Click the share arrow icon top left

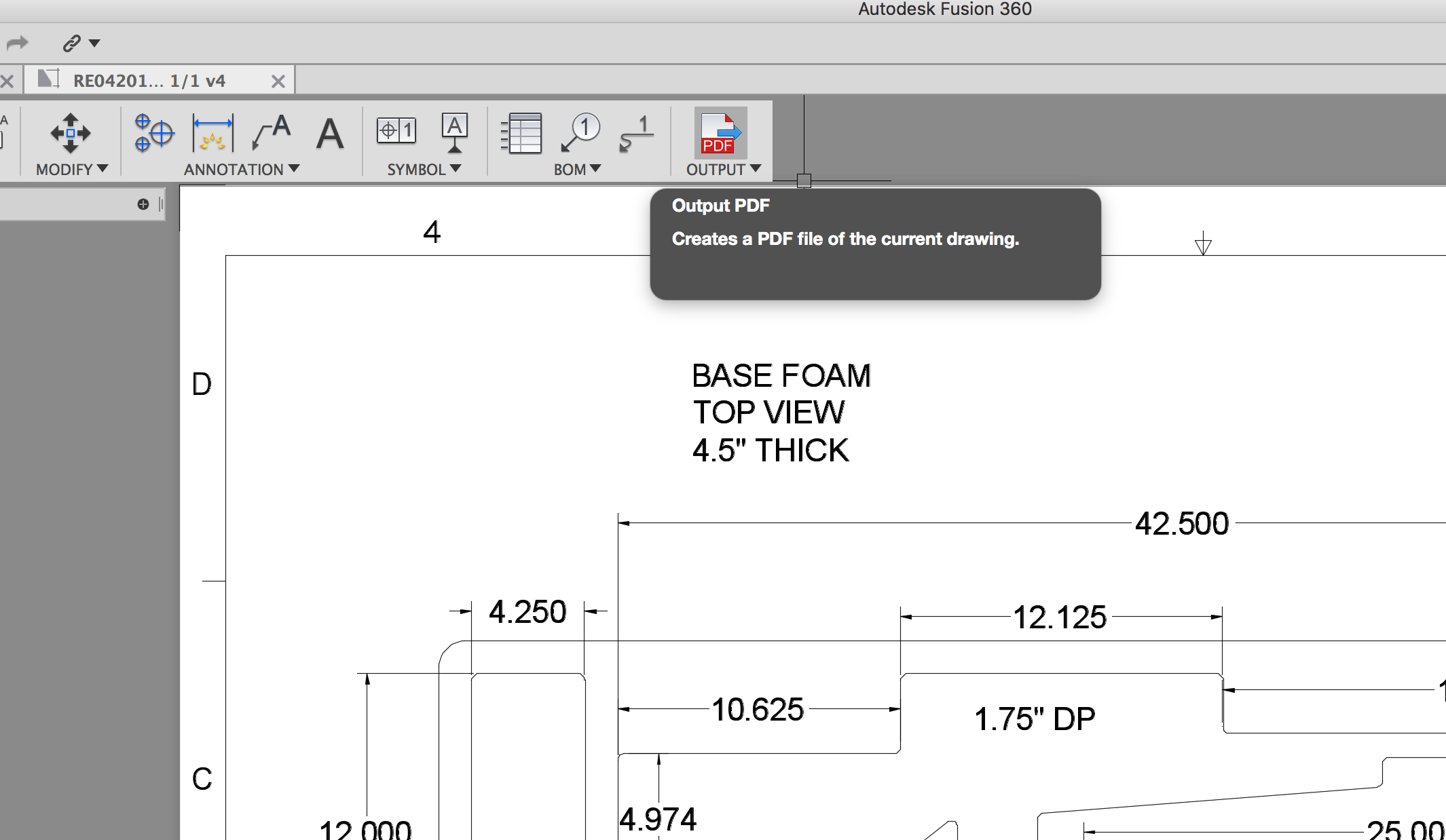(x=17, y=42)
